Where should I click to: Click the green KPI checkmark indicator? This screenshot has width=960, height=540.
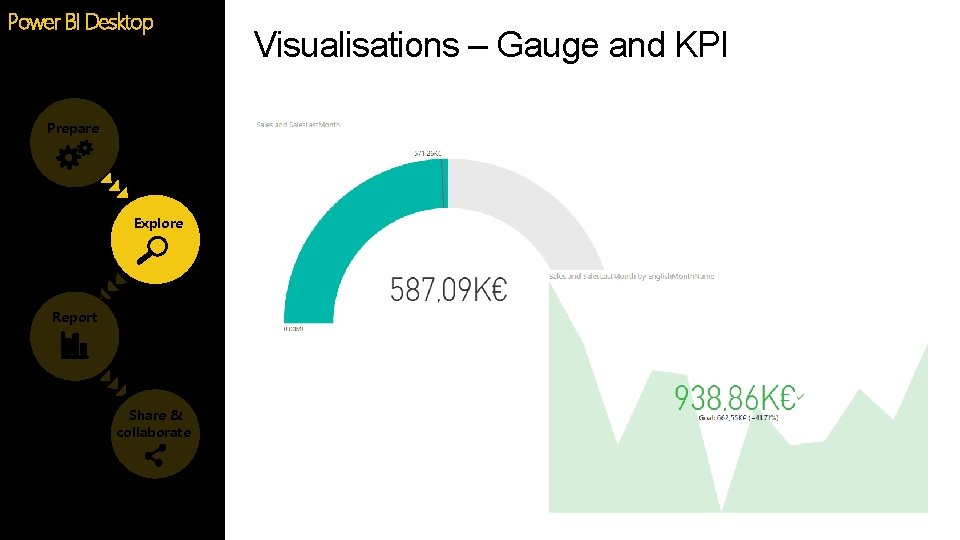(800, 397)
